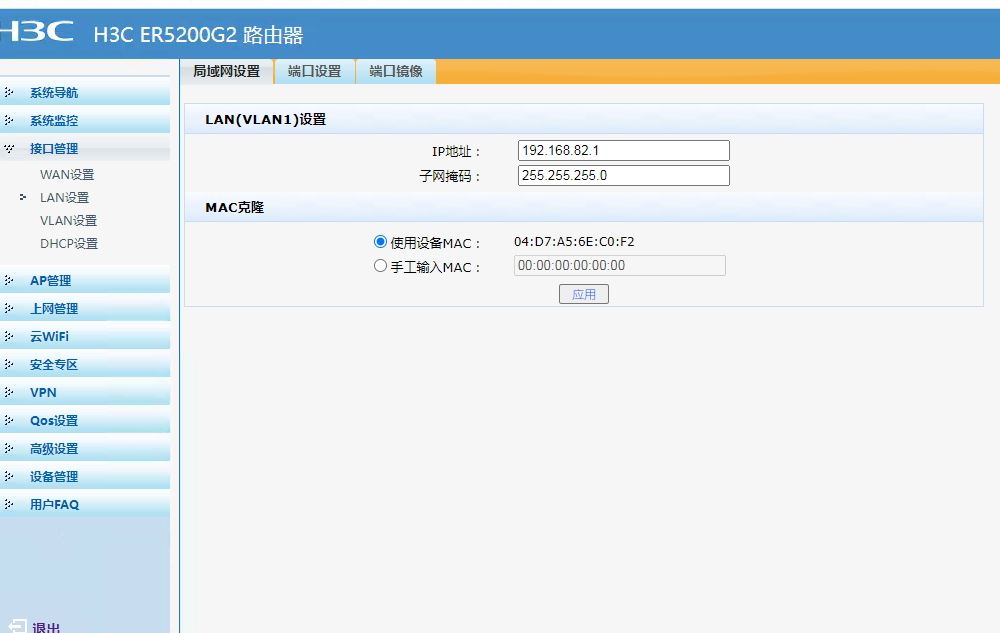The image size is (1000, 633).
Task: Switch to the 局域网设置 tab
Action: point(226,71)
